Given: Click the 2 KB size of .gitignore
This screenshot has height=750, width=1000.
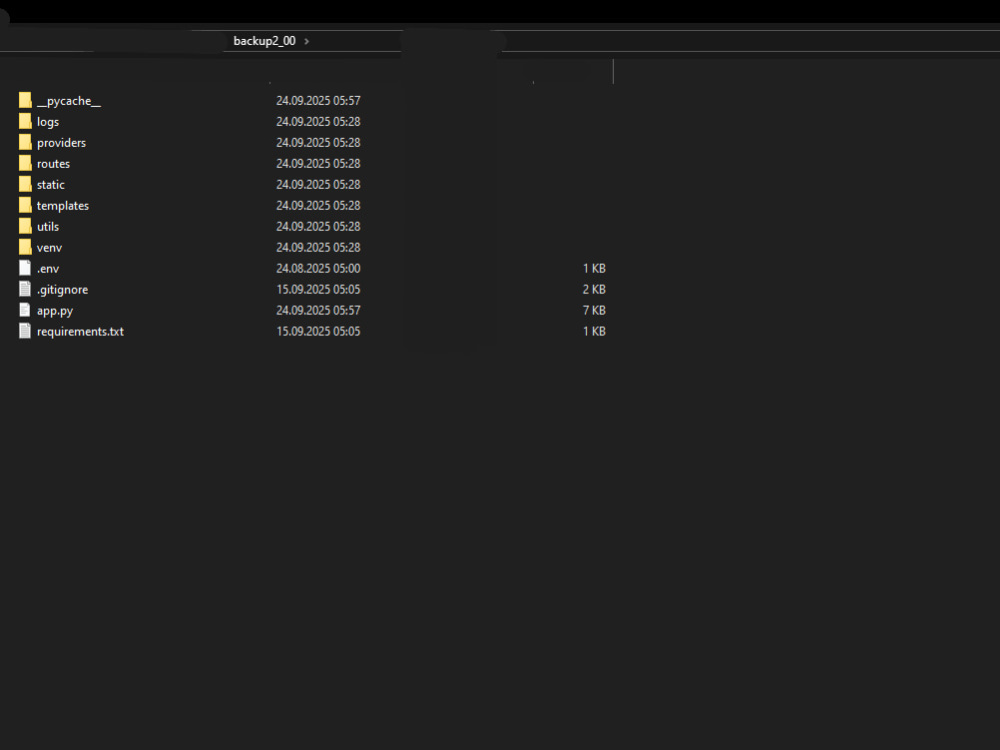Looking at the screenshot, I should pos(594,290).
